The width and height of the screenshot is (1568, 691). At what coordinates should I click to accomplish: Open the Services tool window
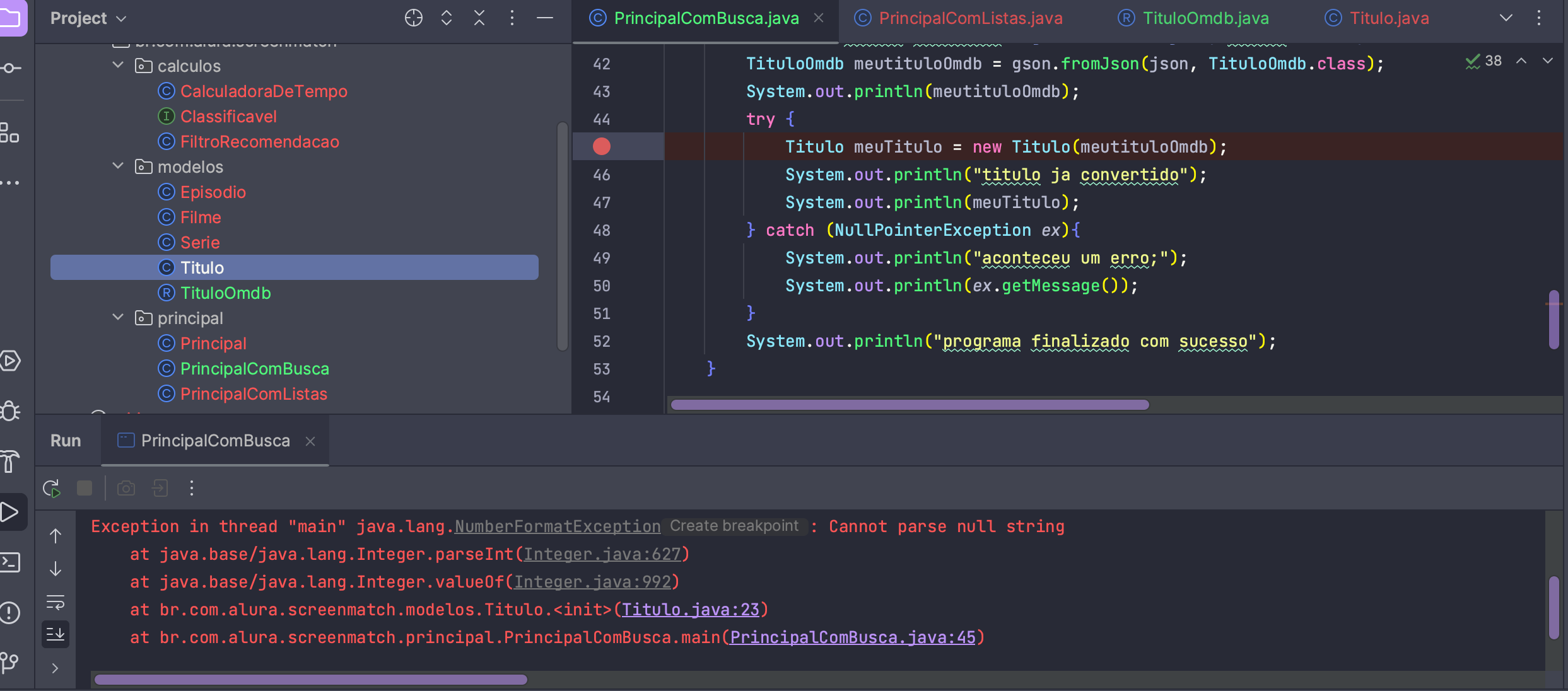pos(10,361)
